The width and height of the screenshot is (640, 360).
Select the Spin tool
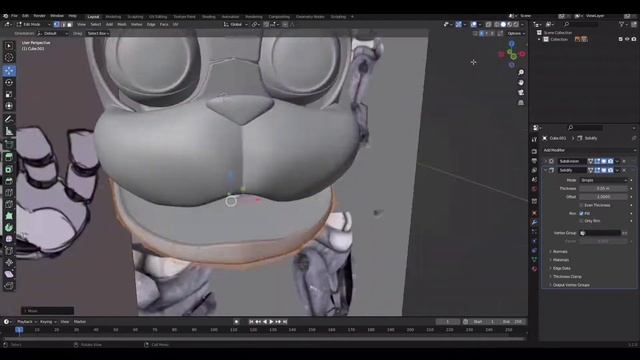pyautogui.click(x=9, y=228)
